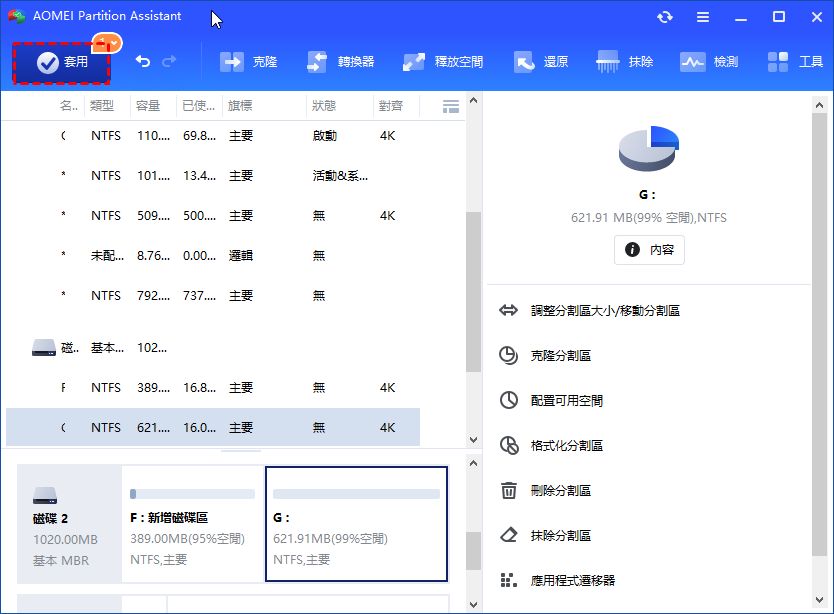Choose 調整分割區大小/移動分割區
This screenshot has width=834, height=614.
click(x=589, y=311)
